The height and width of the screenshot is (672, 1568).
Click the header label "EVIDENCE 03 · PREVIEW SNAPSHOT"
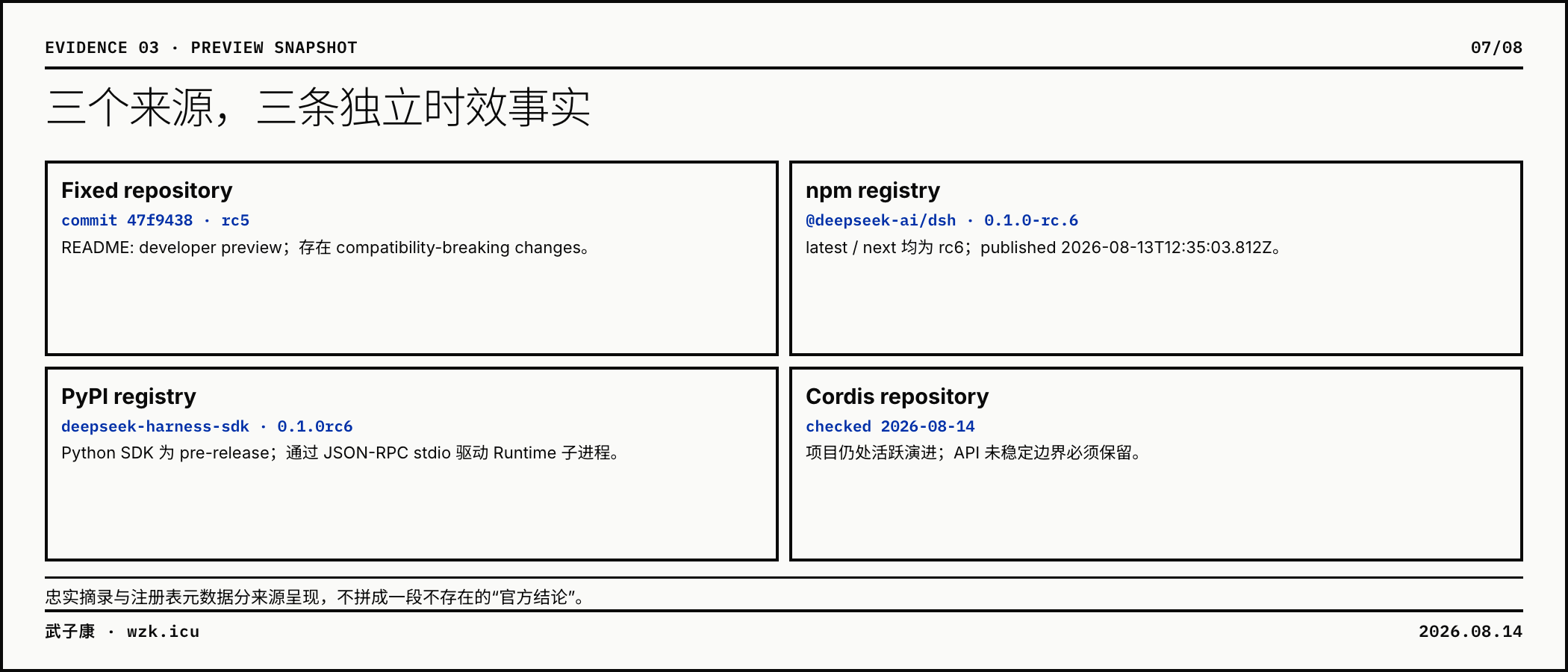[x=201, y=48]
